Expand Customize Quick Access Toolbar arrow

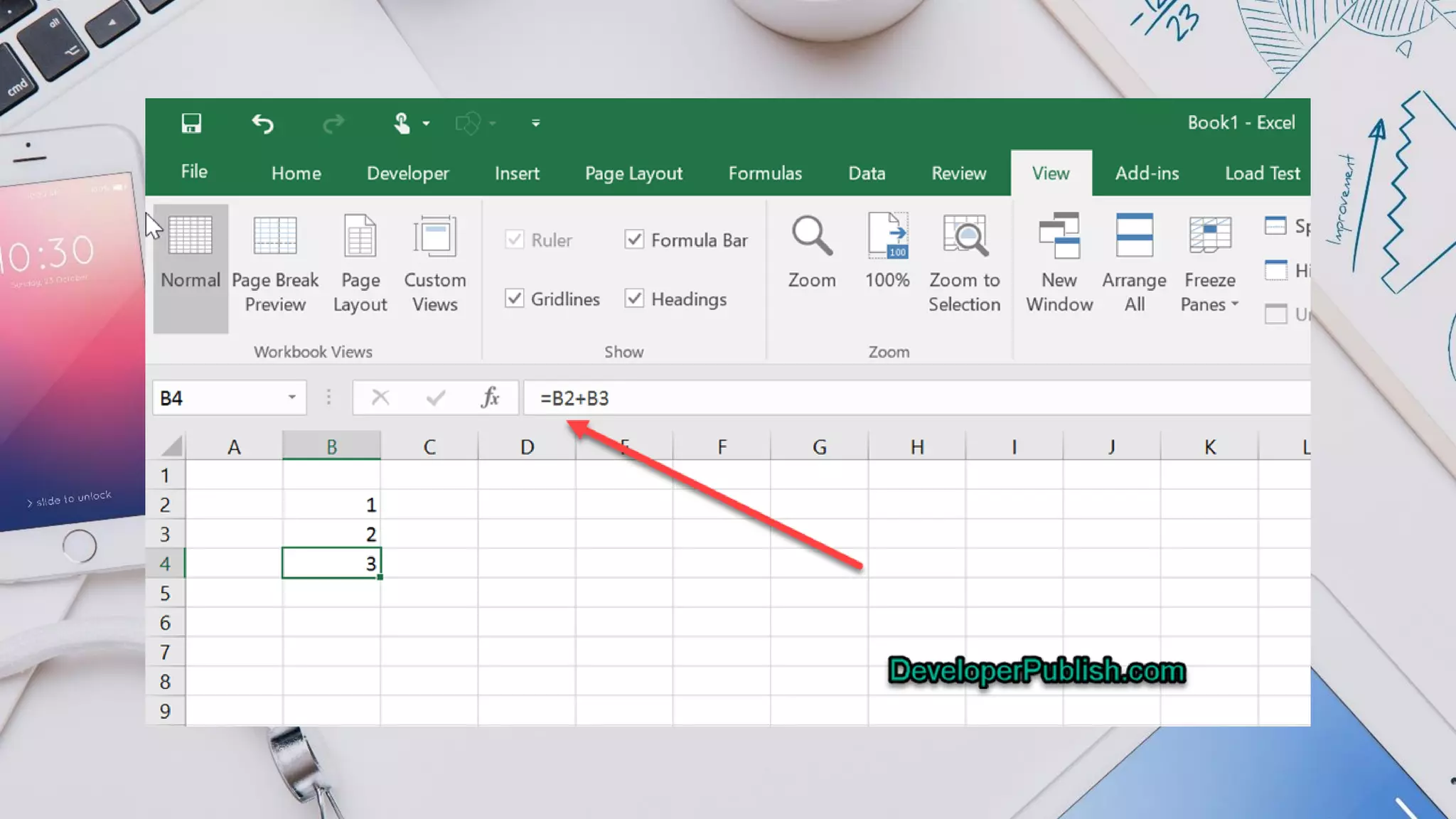535,124
